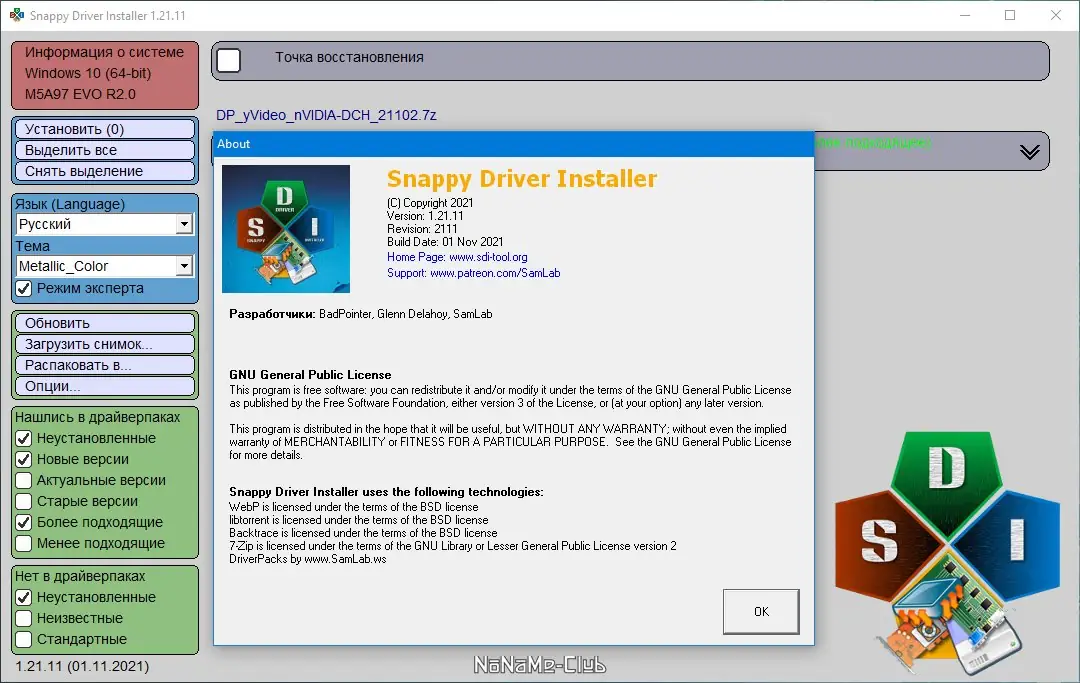Click the SDI logo inside the About dialog
1080x683 pixels.
tap(286, 228)
